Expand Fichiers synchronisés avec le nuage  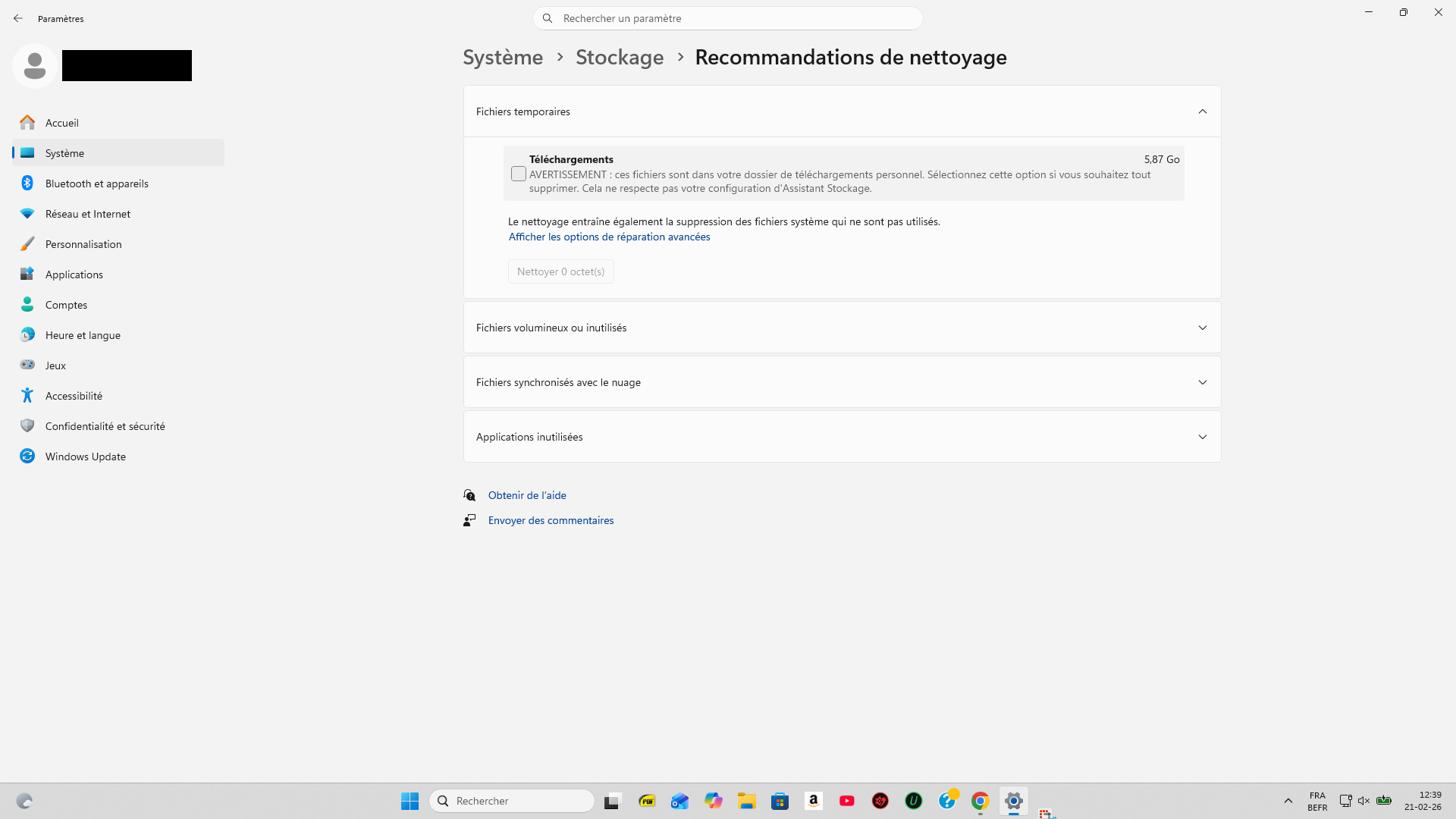1202,382
